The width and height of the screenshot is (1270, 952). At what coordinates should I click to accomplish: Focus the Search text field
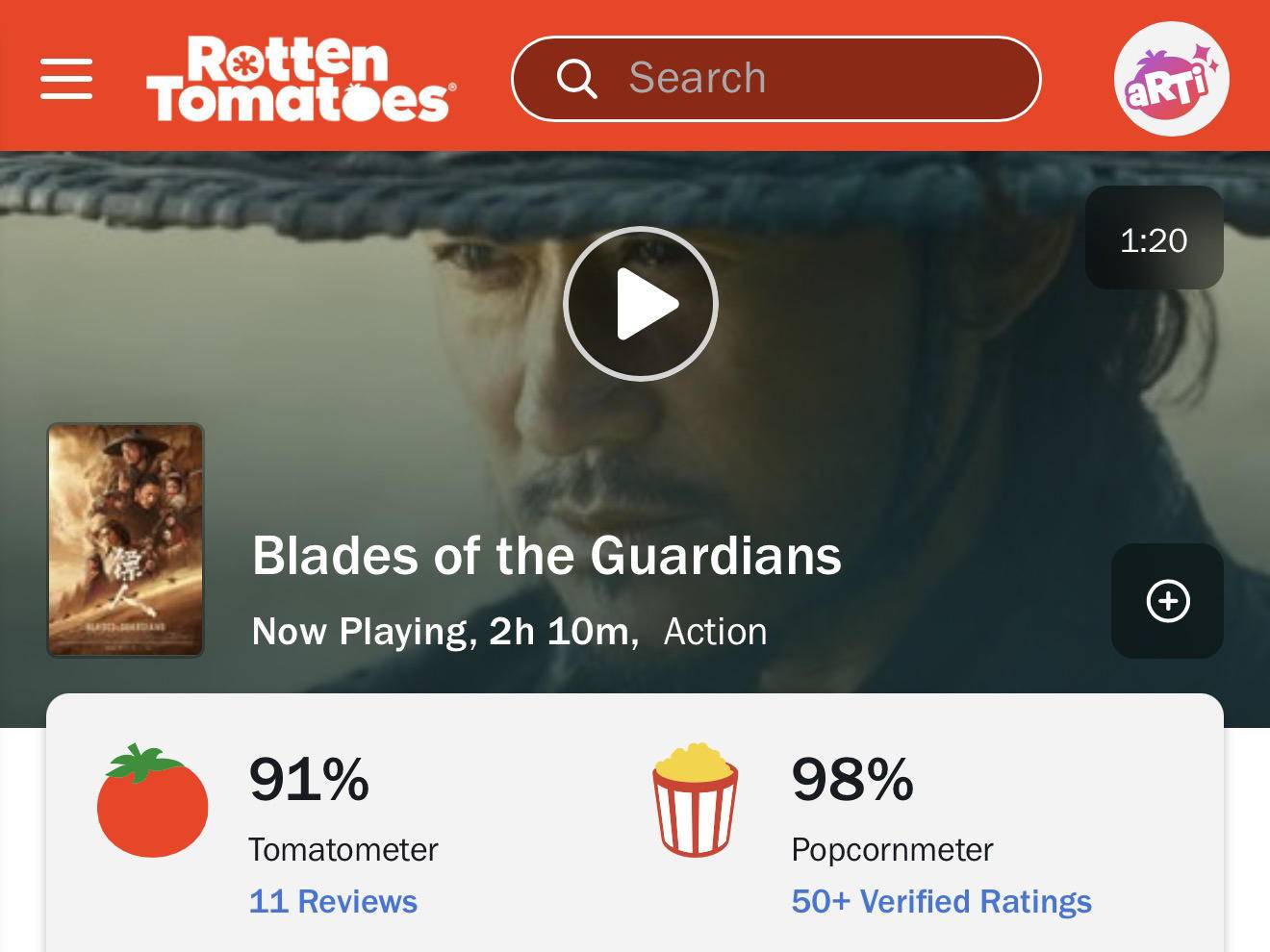click(x=808, y=79)
